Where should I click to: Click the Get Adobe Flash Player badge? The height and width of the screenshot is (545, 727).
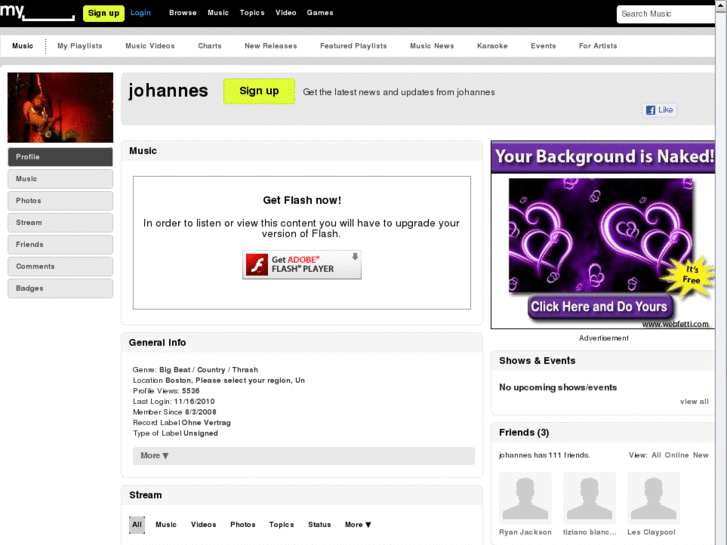[x=302, y=264]
